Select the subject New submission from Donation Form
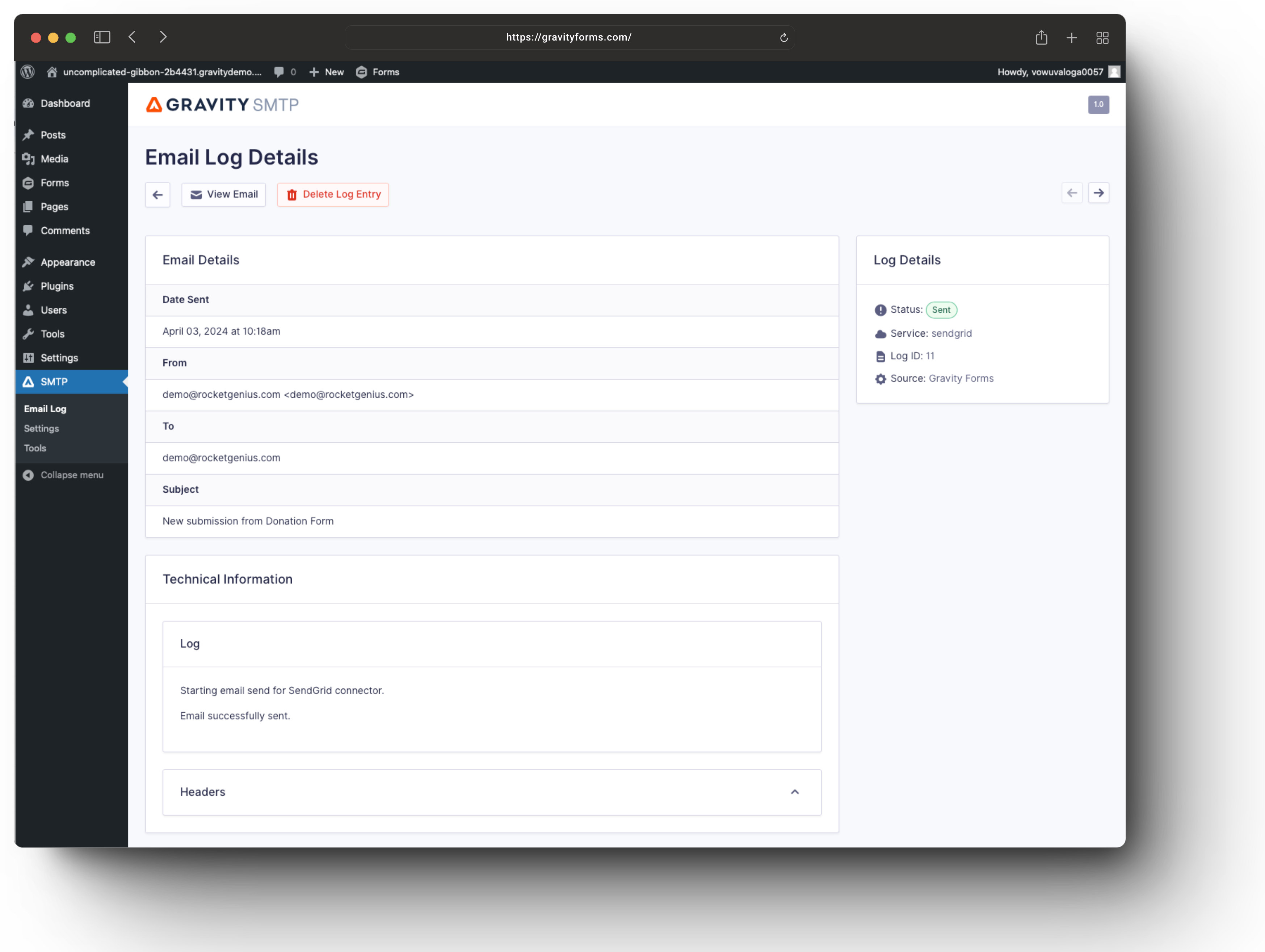This screenshot has height=952, width=1265. tap(248, 522)
